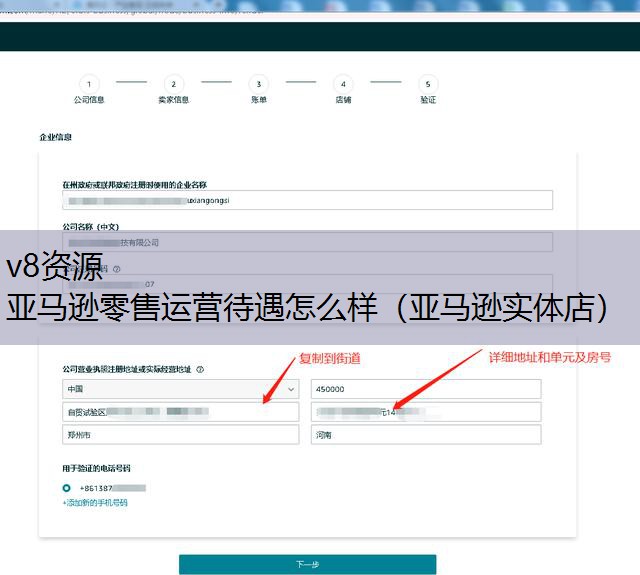This screenshot has height=575, width=640.
Task: Click the chevron arrow in country selector
Action: 291,389
